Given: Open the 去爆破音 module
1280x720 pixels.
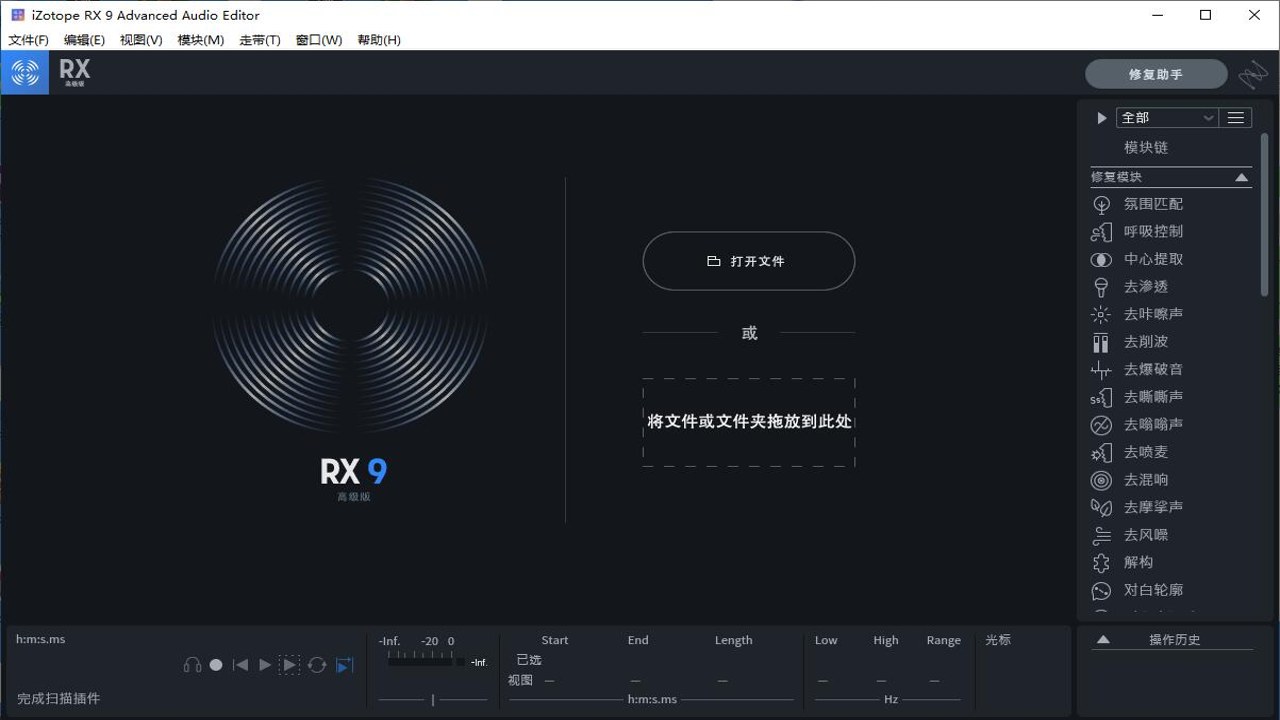Looking at the screenshot, I should coord(1153,369).
